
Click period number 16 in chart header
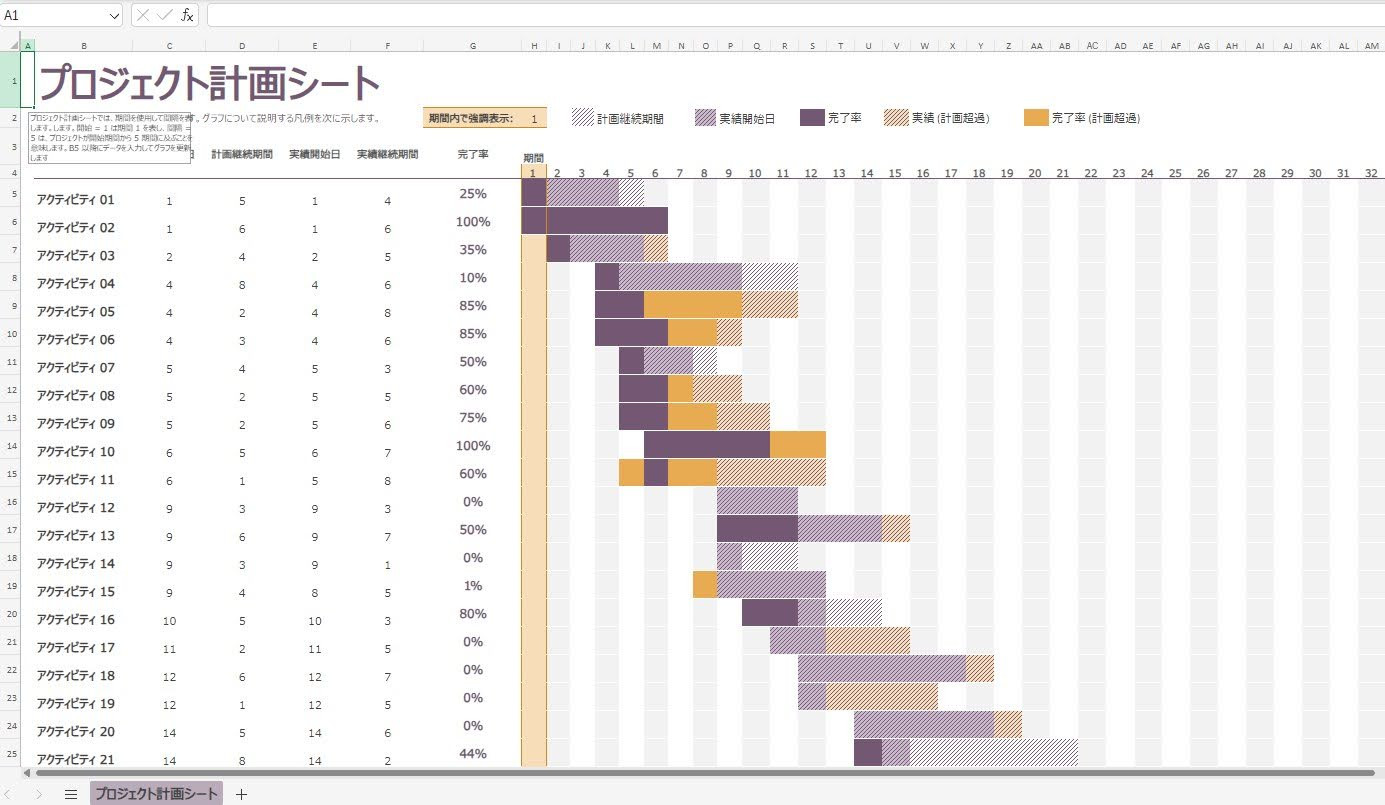[x=923, y=173]
